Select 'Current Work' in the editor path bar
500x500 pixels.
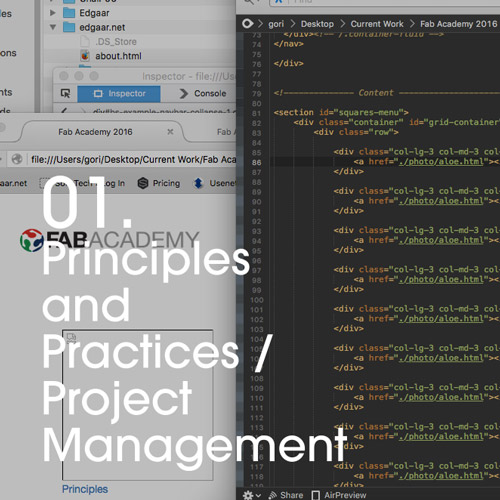click(x=377, y=24)
